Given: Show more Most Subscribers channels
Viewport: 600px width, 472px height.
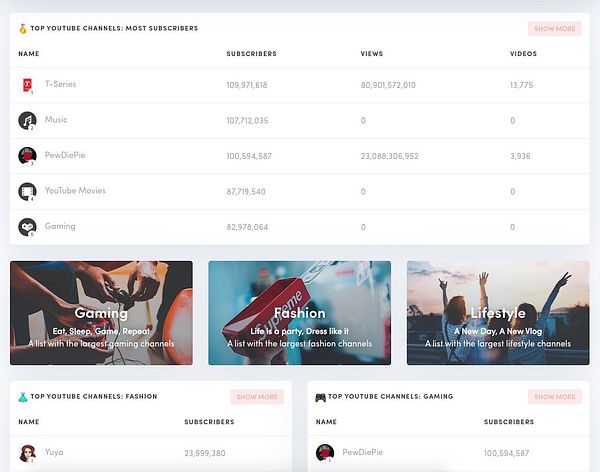Looking at the screenshot, I should point(554,29).
